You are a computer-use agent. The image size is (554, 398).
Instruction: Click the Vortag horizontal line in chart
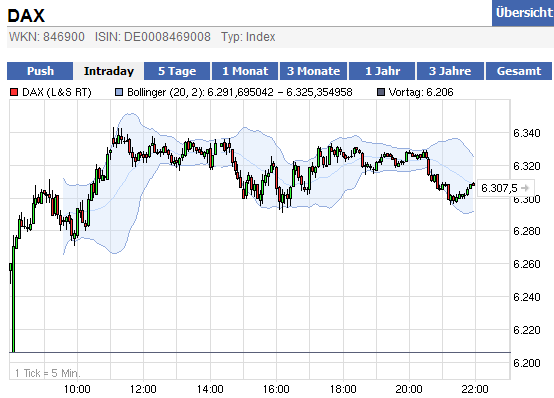[x=260, y=352]
